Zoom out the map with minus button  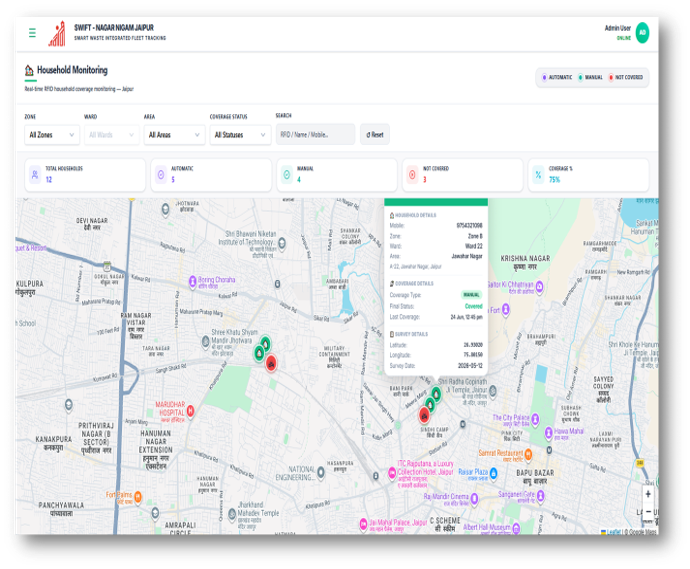[648, 511]
